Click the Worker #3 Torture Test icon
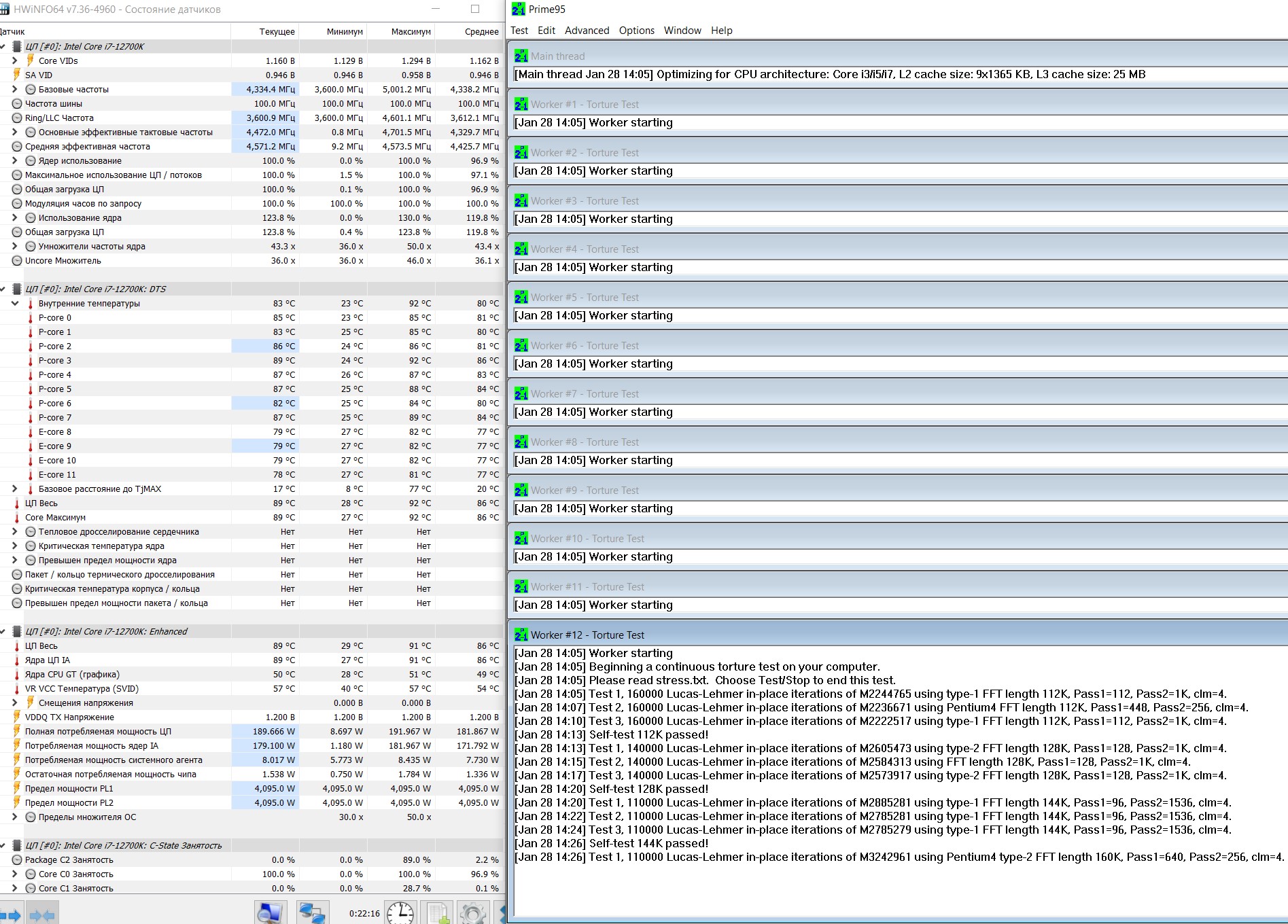 click(521, 200)
